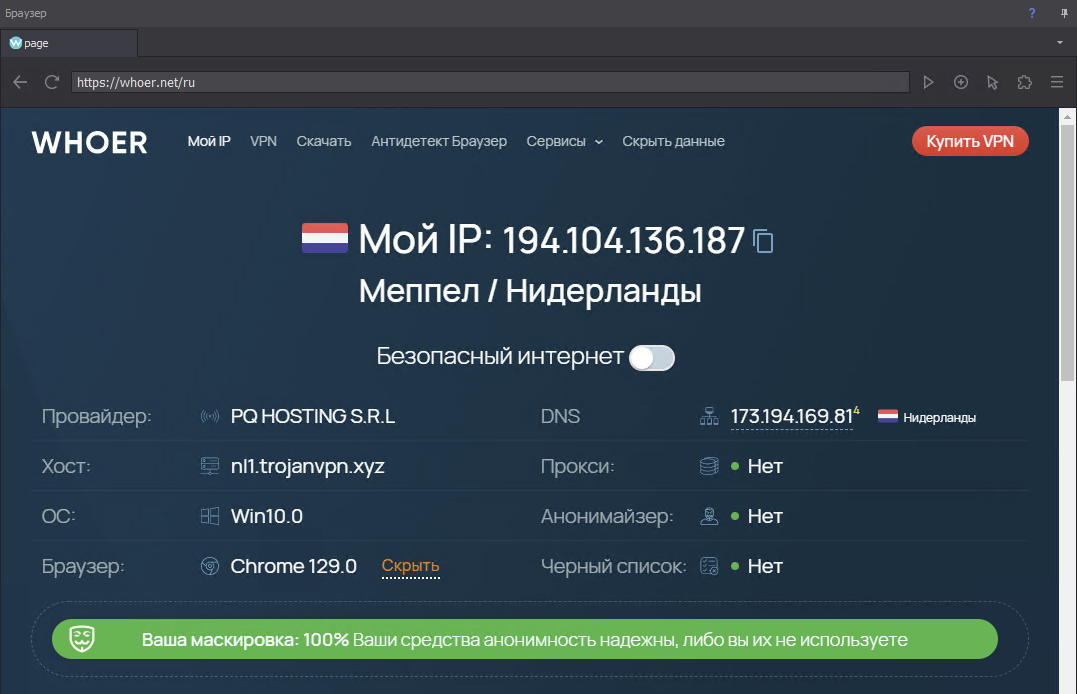Screen dimensions: 1077x694
Task: Open the VPN menu item
Action: (x=263, y=142)
